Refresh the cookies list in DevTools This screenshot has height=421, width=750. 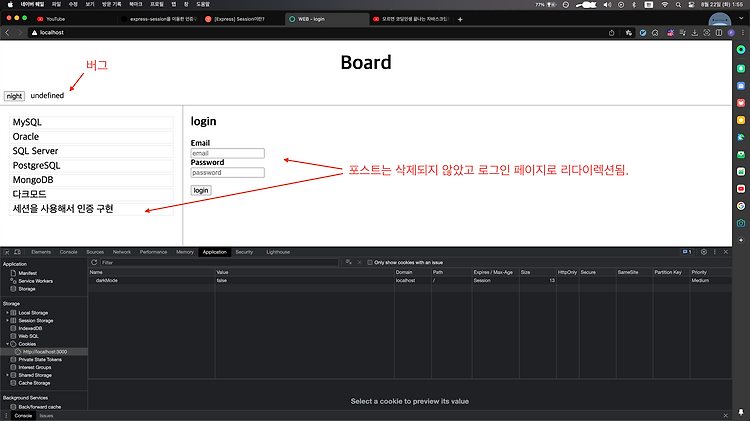(94, 262)
